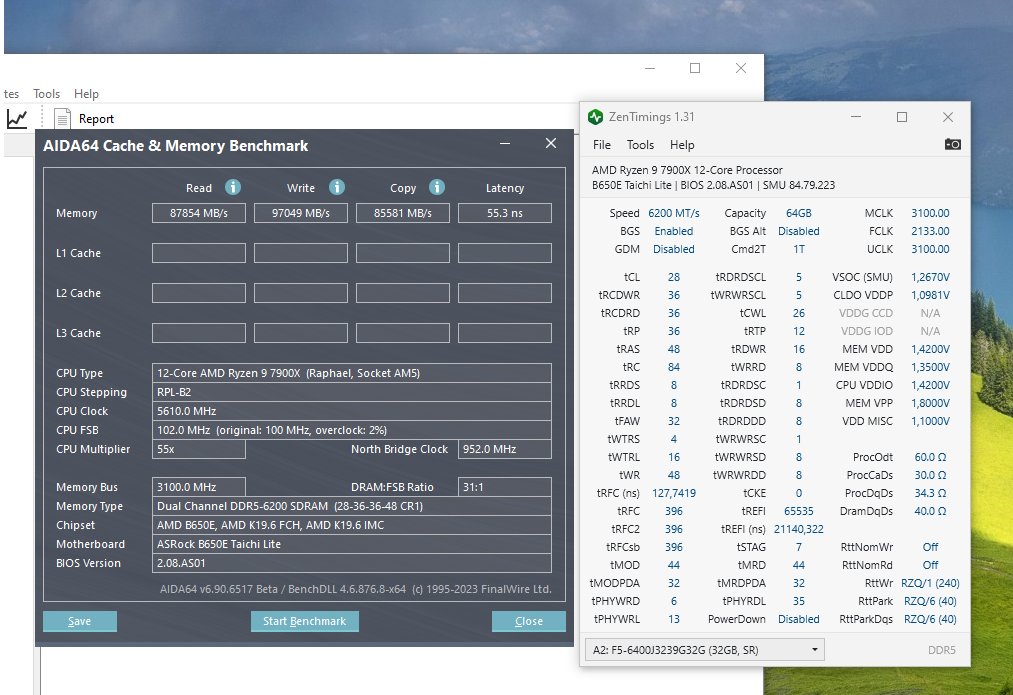Click the UCLK value 3100.00
This screenshot has height=695, width=1013.
tap(930, 249)
